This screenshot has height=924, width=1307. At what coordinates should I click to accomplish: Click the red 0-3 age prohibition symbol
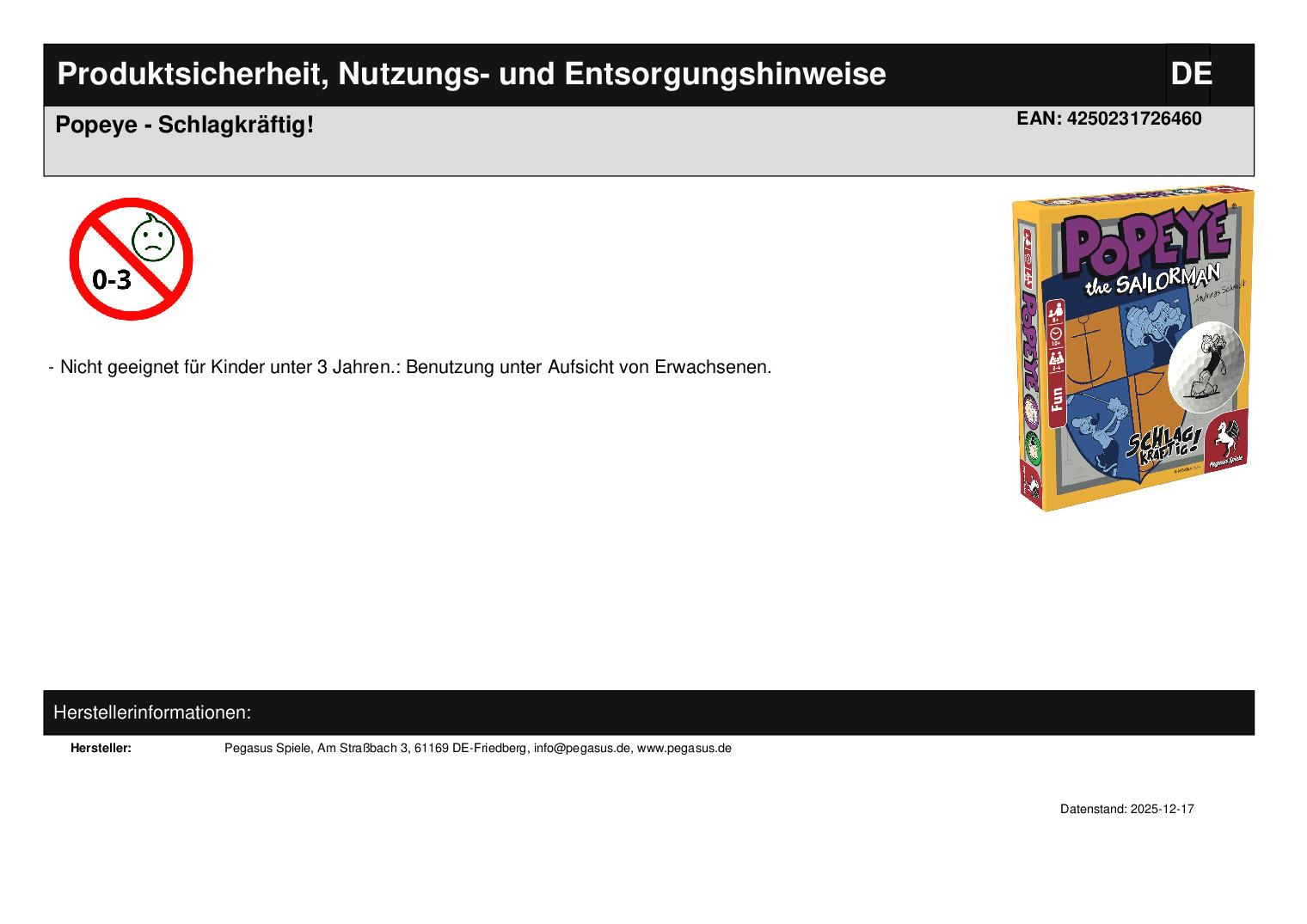[131, 259]
